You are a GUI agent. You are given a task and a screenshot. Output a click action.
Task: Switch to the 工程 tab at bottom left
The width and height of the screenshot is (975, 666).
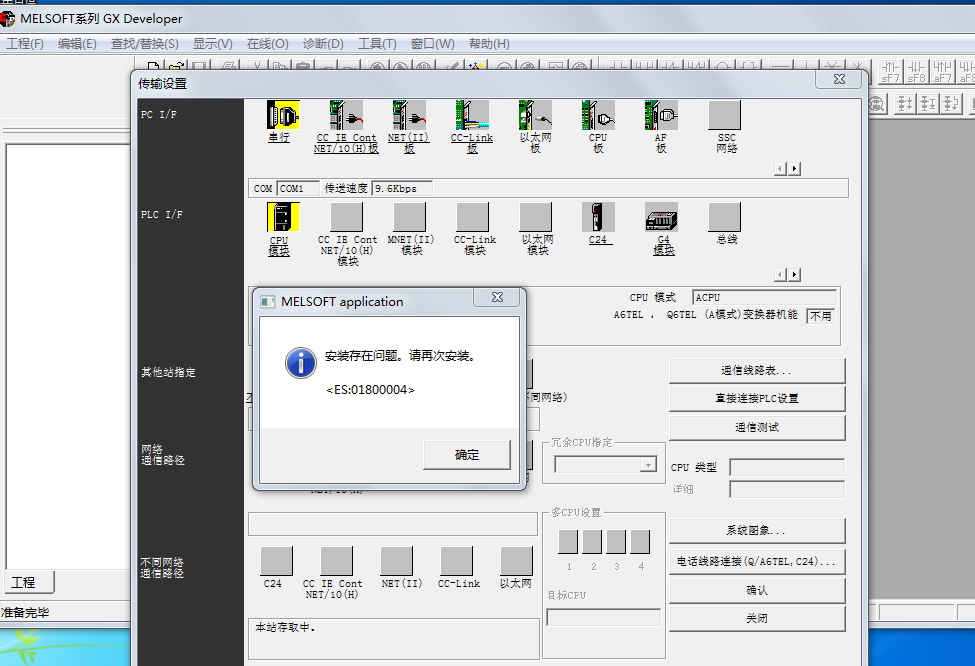tap(24, 582)
